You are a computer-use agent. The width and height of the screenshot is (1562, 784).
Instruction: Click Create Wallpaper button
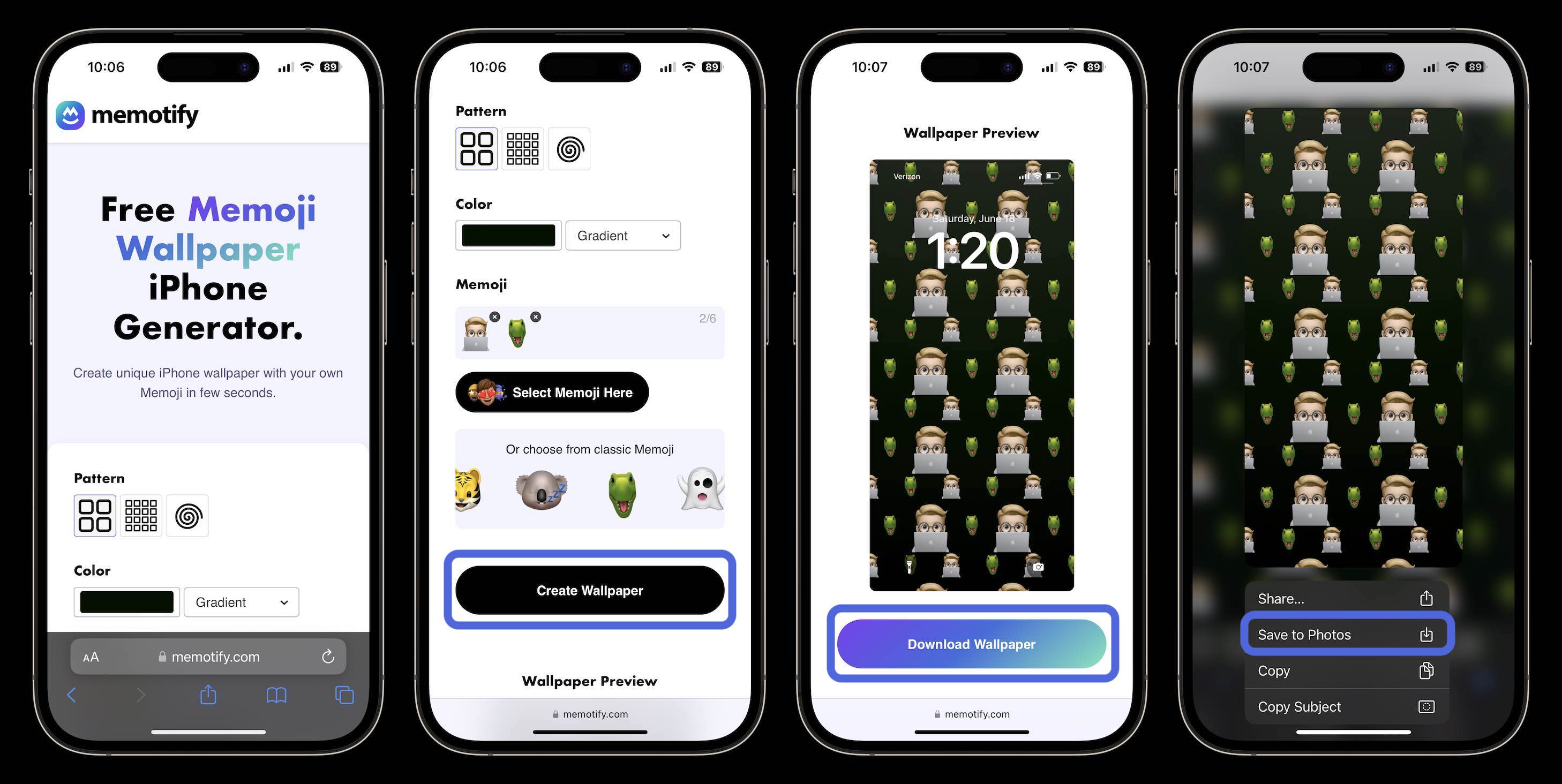tap(589, 590)
